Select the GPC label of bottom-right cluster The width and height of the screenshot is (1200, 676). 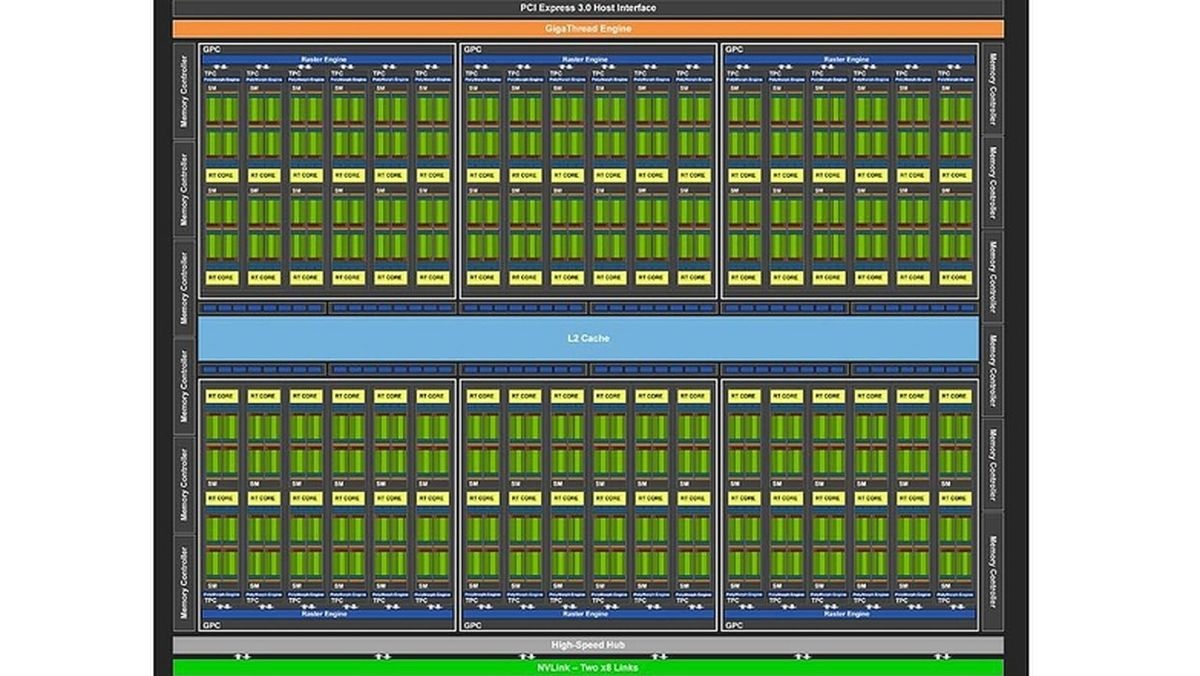point(735,625)
